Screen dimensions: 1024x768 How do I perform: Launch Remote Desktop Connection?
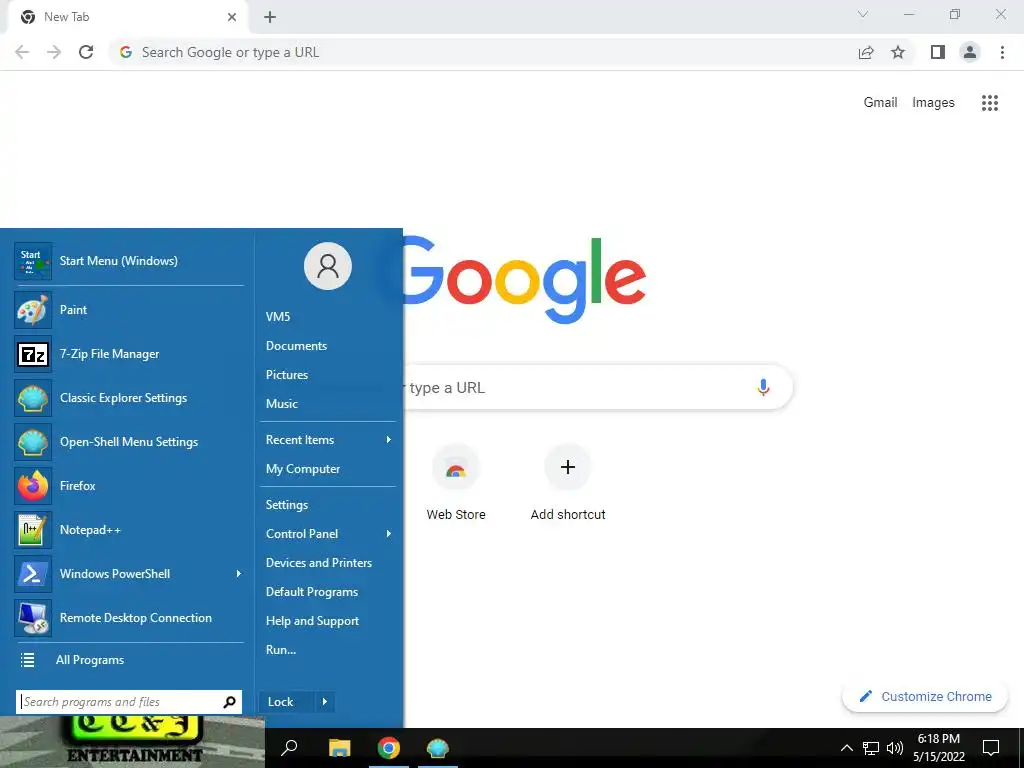pos(129,618)
